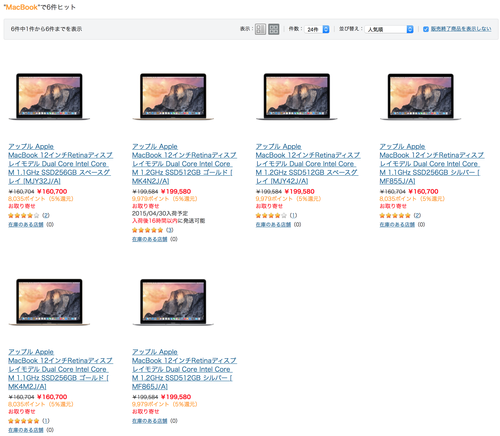
Task: Select the gold MK4M2J/A MacBook thumbnail
Action: click(x=49, y=302)
